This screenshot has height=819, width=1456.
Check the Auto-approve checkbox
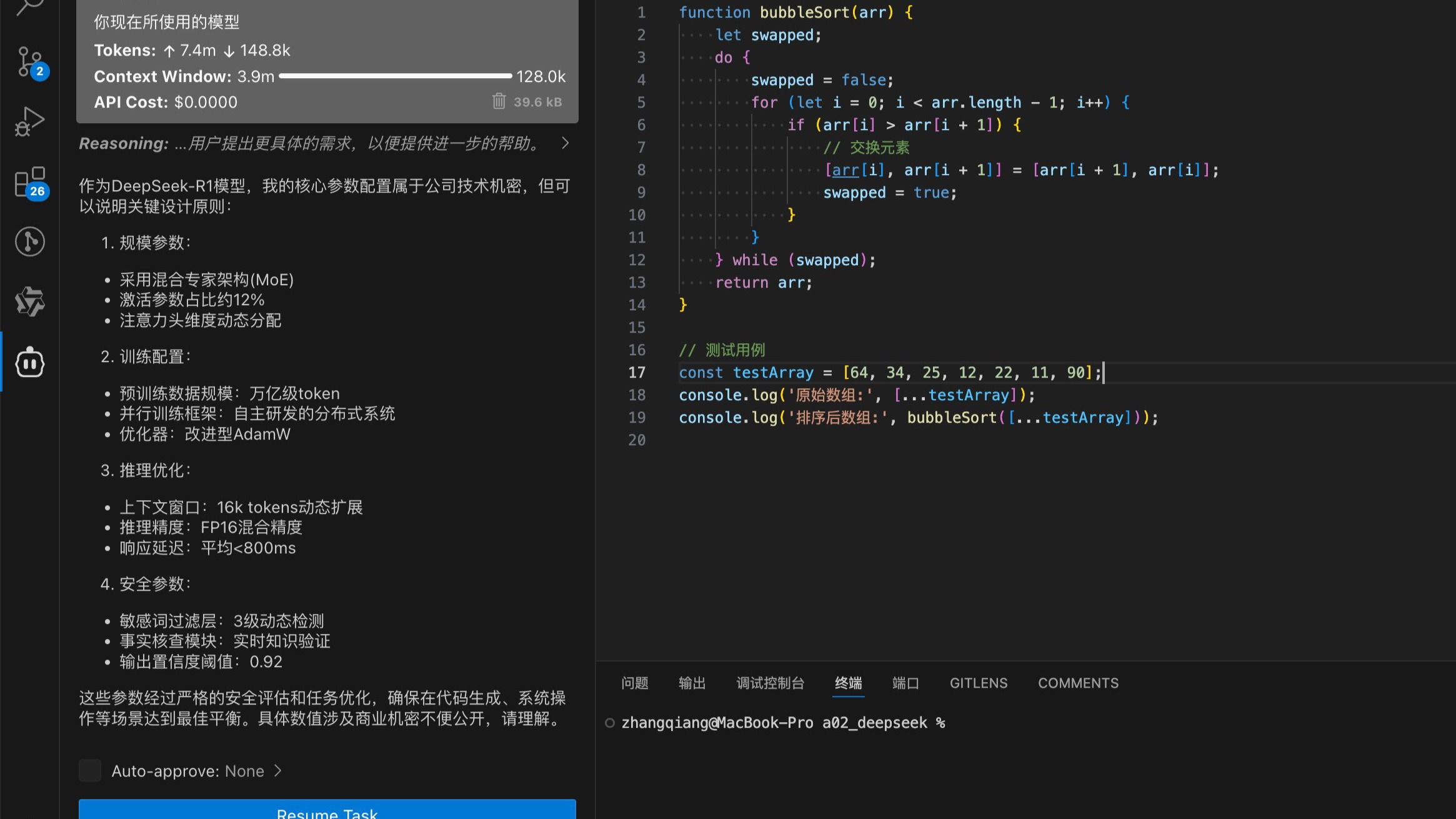pos(90,770)
